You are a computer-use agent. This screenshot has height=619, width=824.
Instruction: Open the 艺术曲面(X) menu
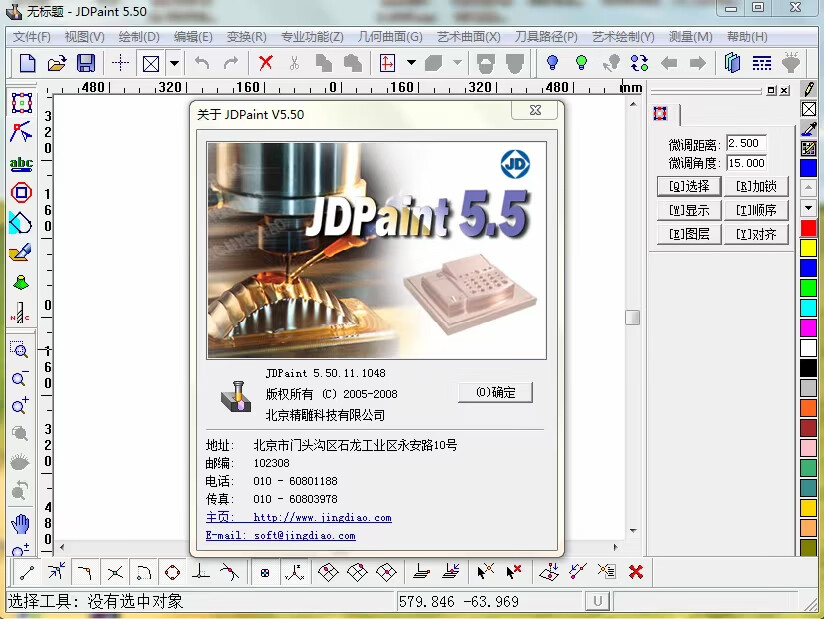coord(469,37)
